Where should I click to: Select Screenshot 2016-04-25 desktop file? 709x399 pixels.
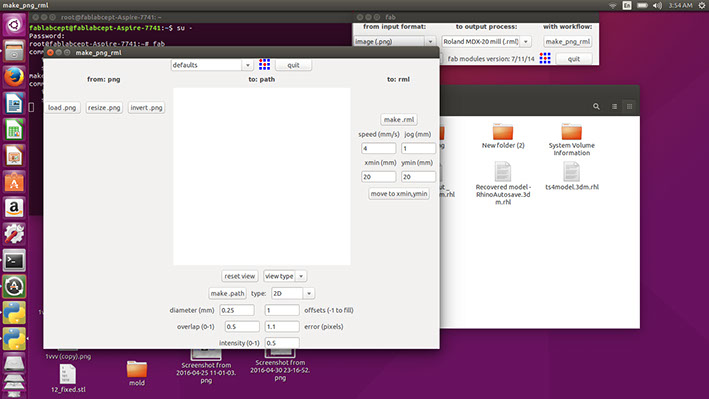[206, 366]
